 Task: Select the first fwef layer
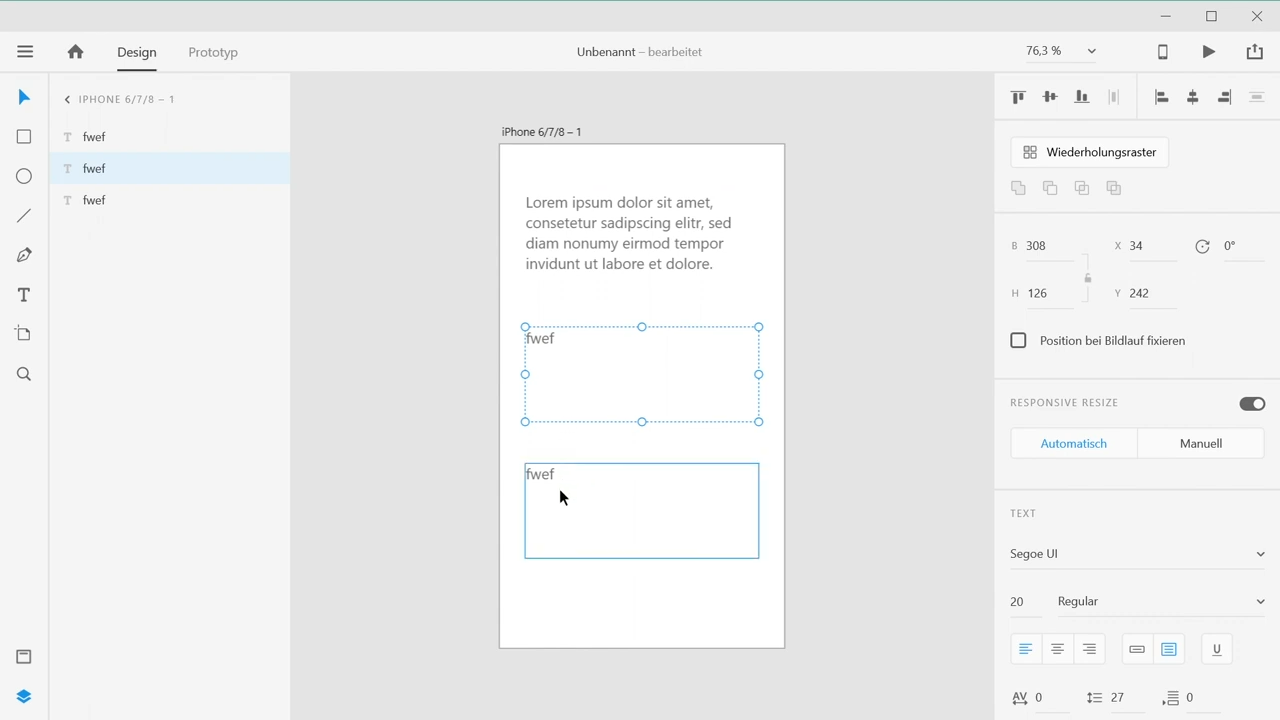170,137
